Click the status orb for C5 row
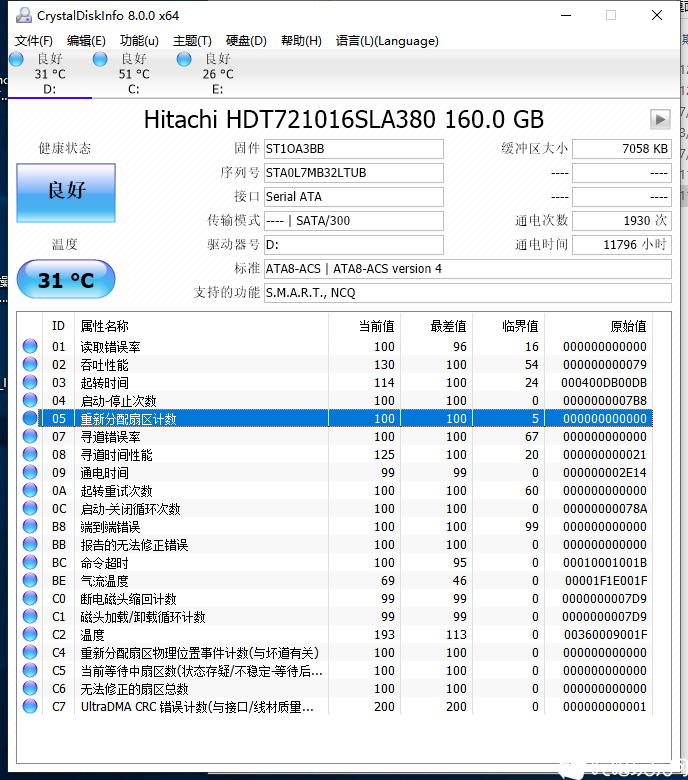The height and width of the screenshot is (780, 688). 30,670
